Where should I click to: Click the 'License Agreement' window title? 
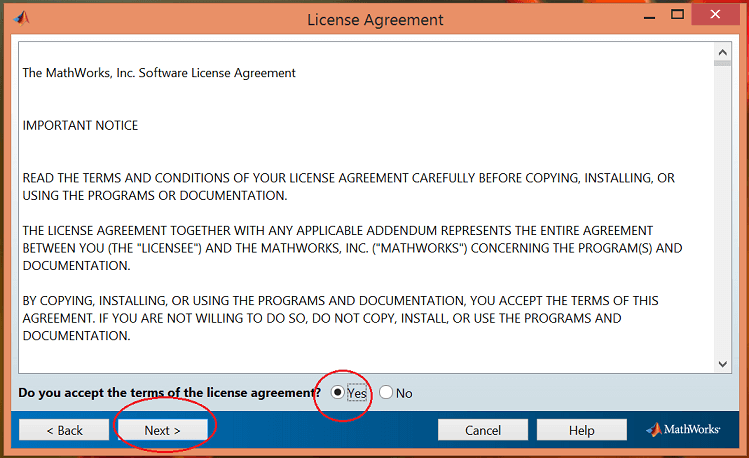coord(375,20)
